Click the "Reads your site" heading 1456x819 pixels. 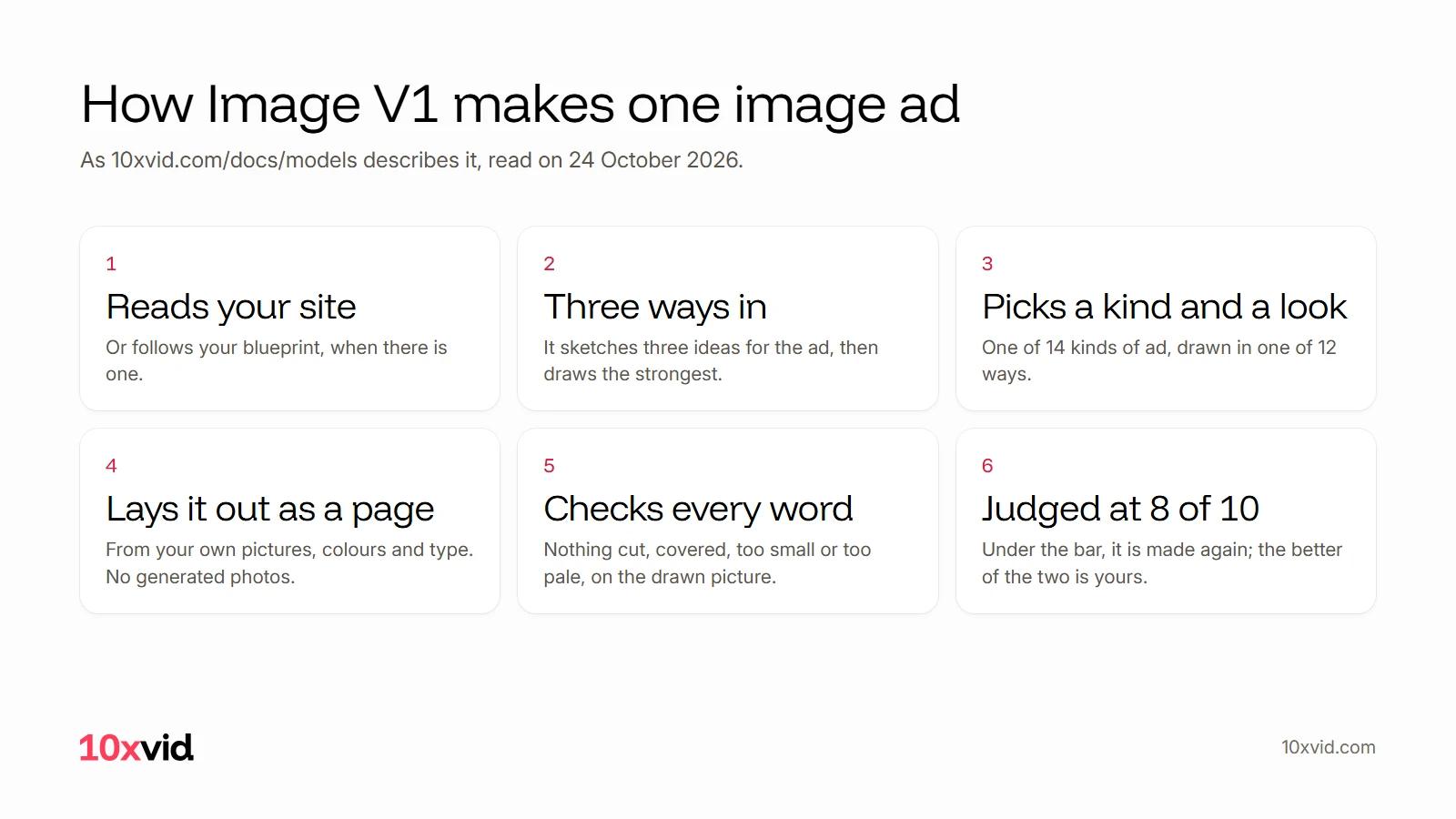pos(231,308)
